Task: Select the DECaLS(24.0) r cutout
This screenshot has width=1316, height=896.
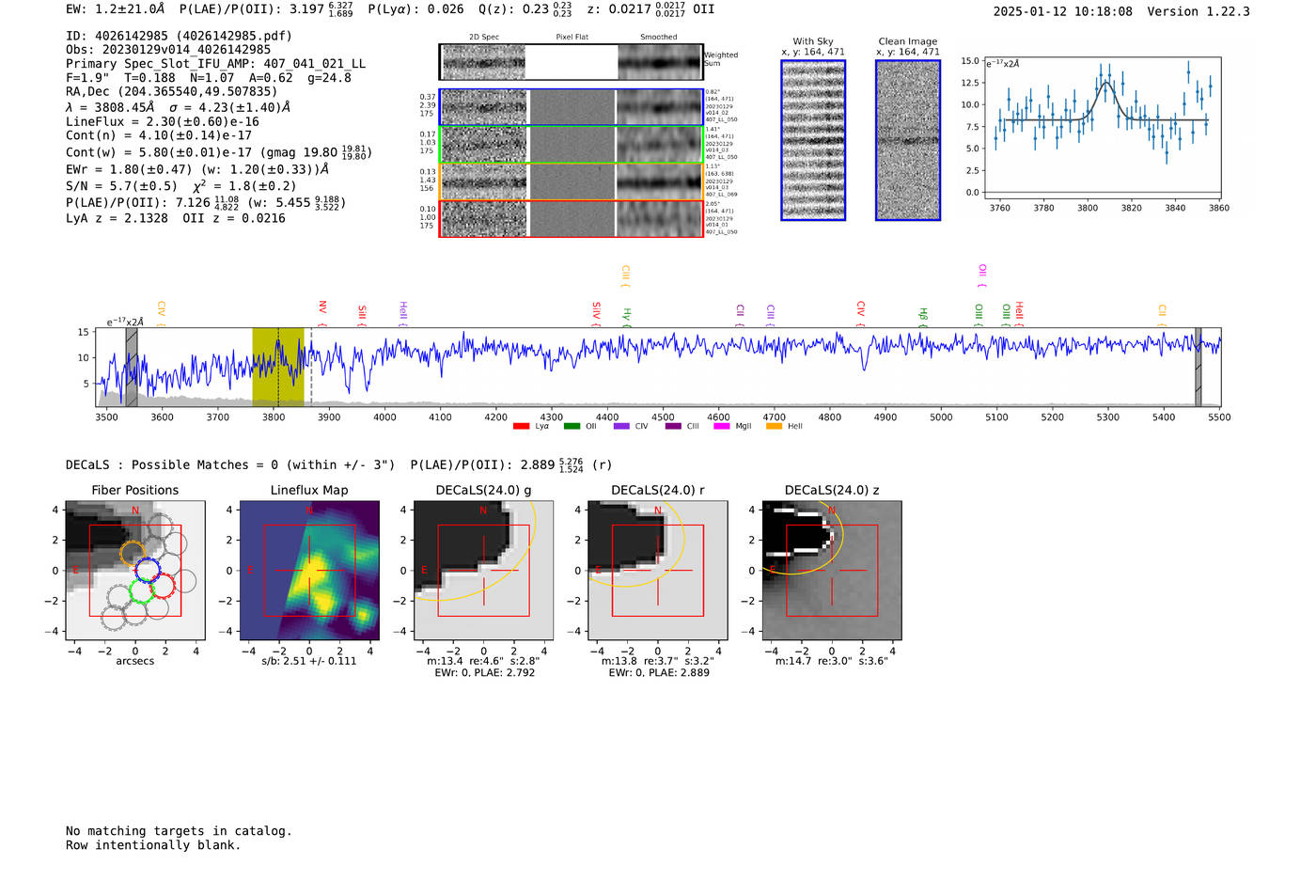Action: click(657, 571)
